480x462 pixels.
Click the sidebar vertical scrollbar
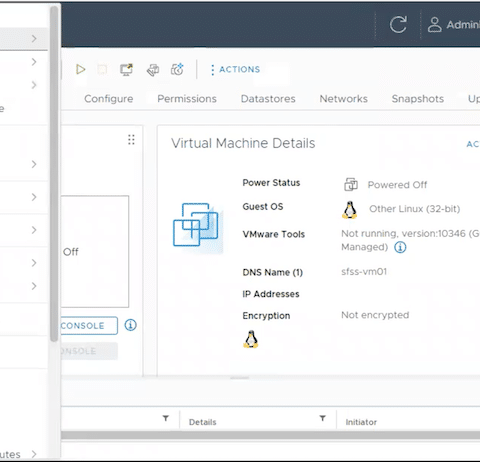point(54,173)
